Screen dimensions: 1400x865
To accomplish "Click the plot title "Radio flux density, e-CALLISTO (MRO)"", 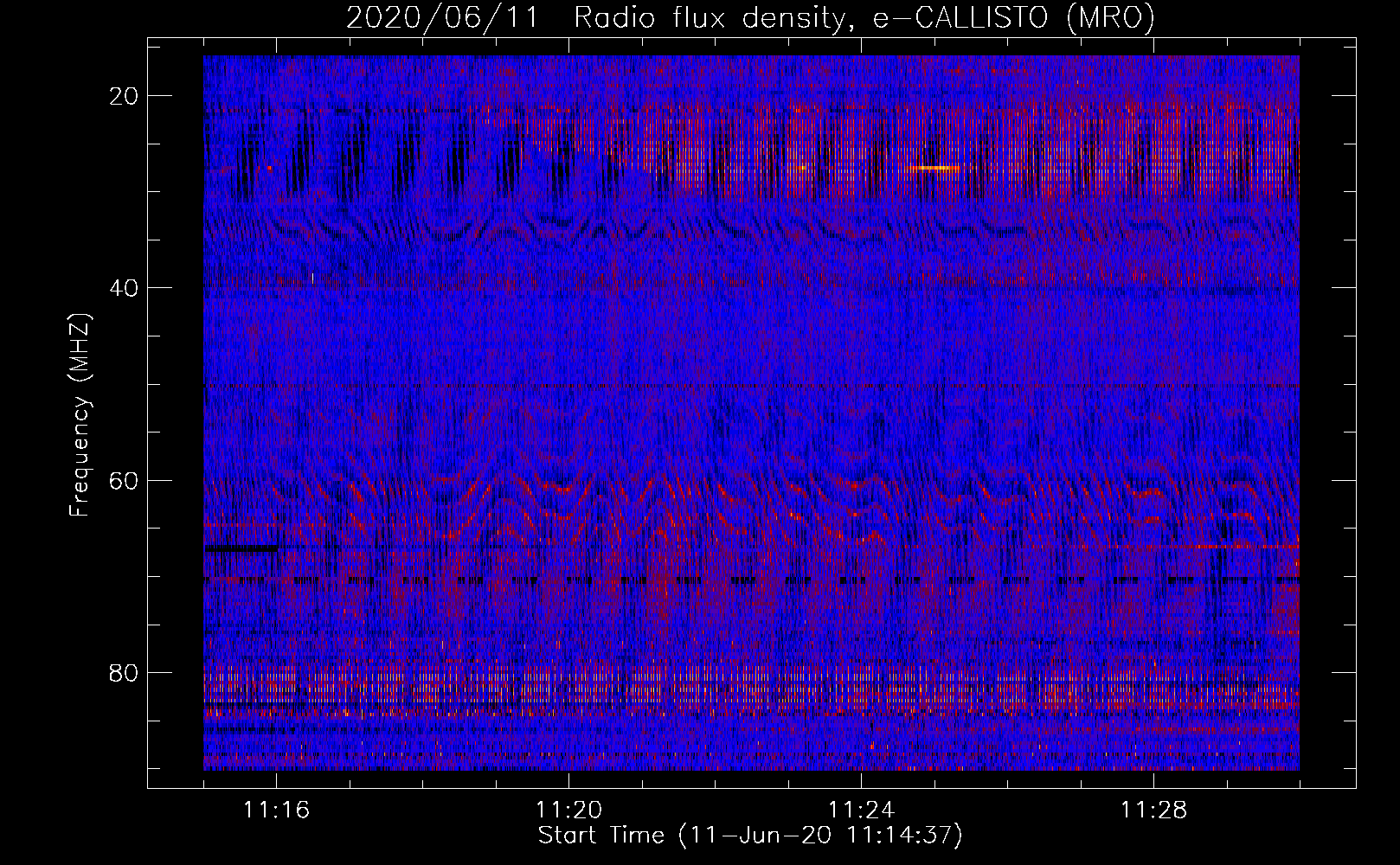I will [x=864, y=17].
